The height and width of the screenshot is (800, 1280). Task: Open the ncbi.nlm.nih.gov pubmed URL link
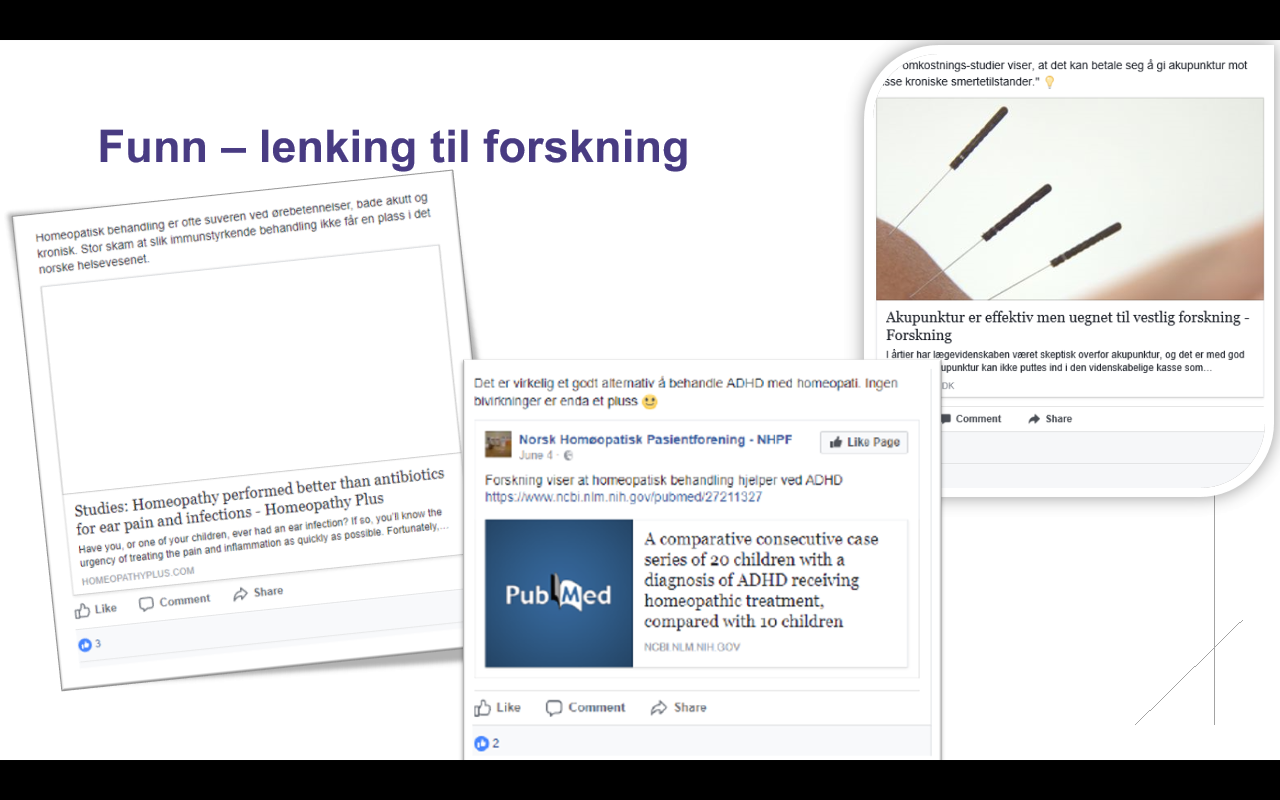point(624,497)
